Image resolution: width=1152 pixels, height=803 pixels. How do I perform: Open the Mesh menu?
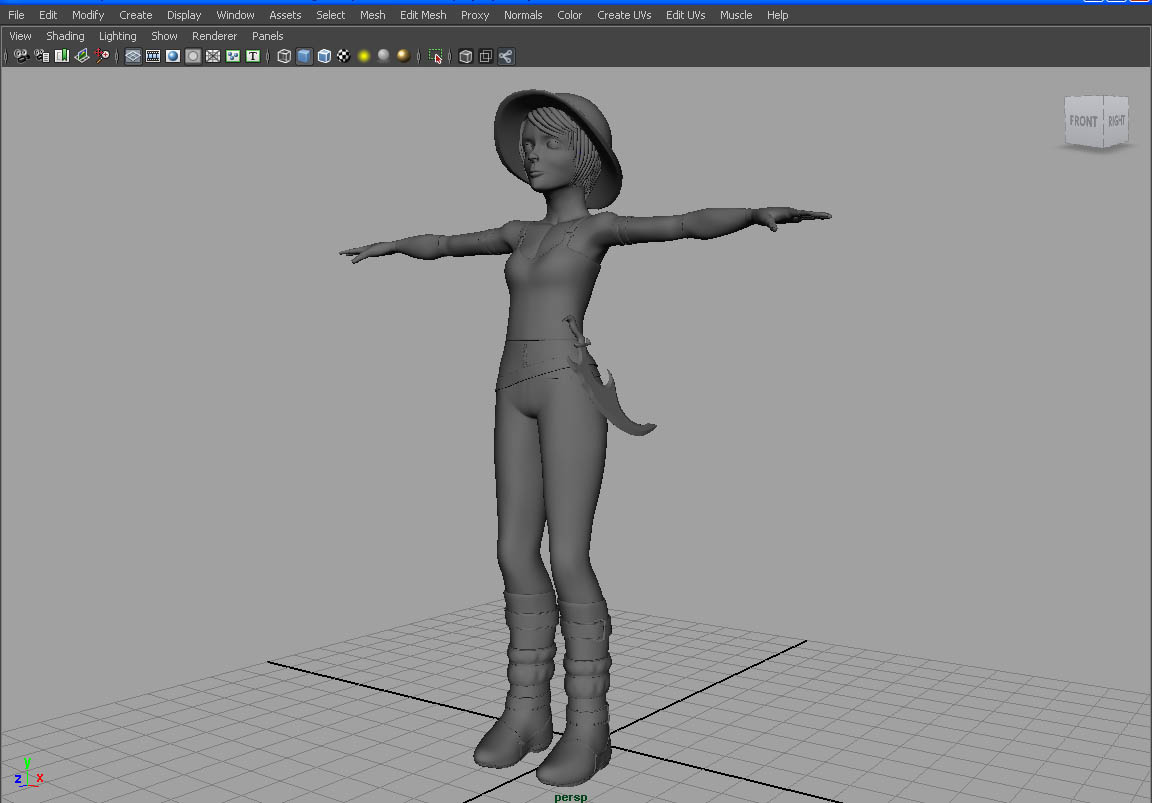[372, 15]
